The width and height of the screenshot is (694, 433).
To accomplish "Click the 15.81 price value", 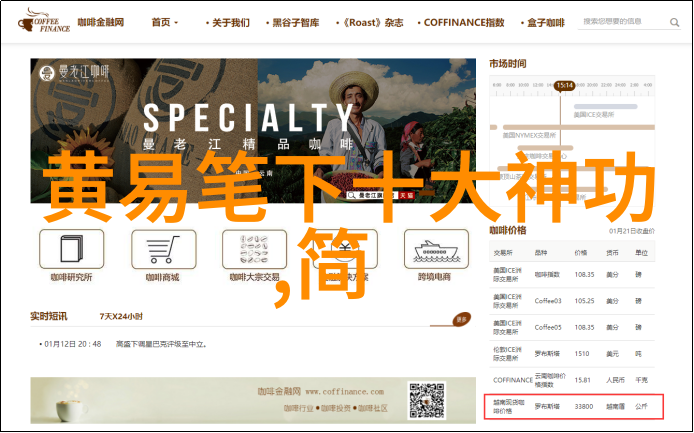I will pyautogui.click(x=582, y=380).
